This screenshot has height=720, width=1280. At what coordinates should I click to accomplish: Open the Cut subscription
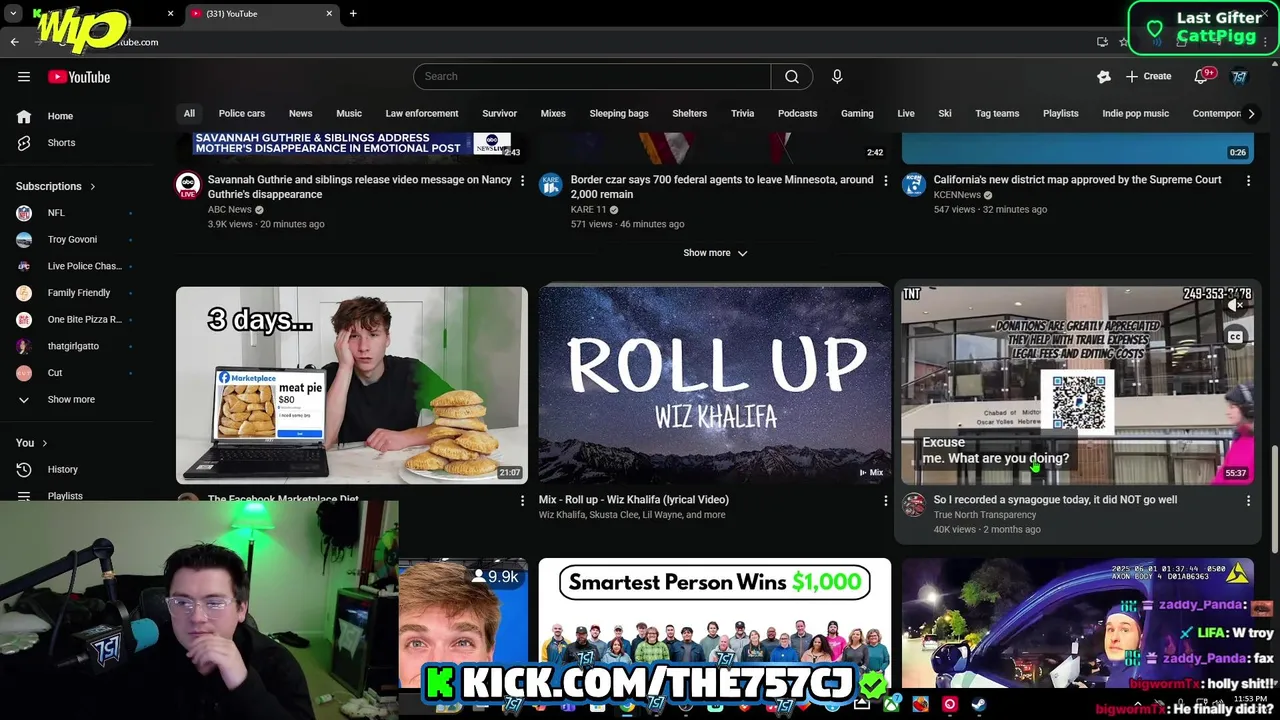[75, 373]
